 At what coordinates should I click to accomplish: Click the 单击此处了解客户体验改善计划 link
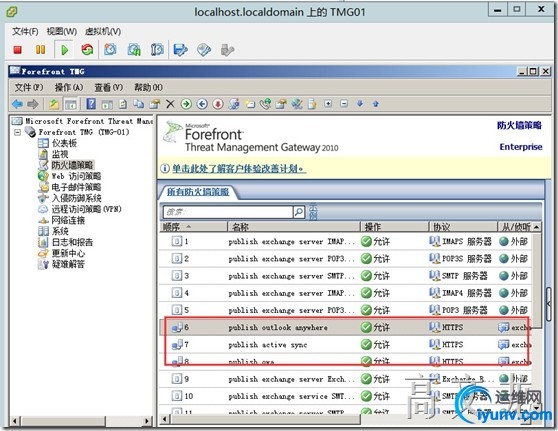click(x=239, y=169)
